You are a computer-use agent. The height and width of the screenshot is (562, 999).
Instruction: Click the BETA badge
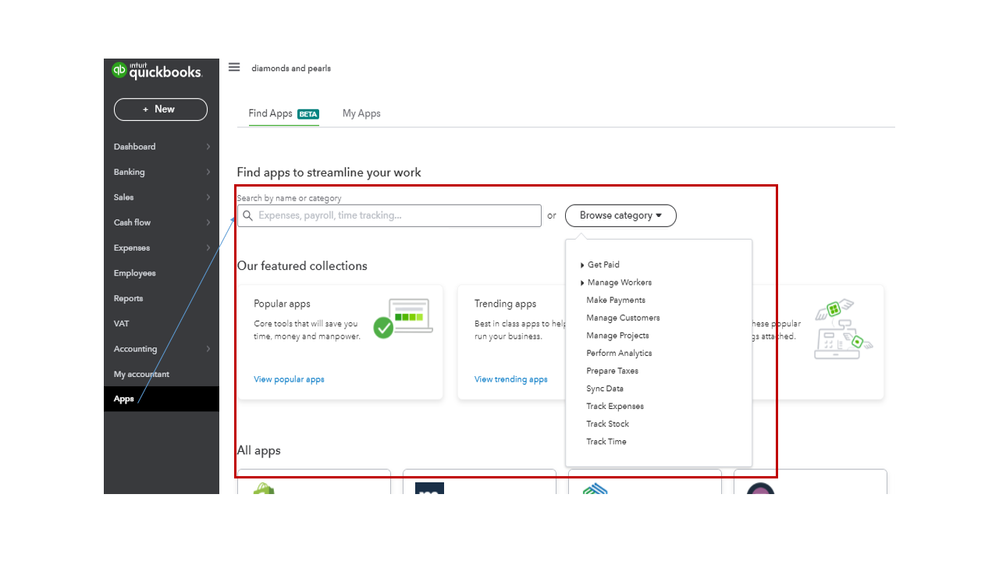[x=308, y=114]
